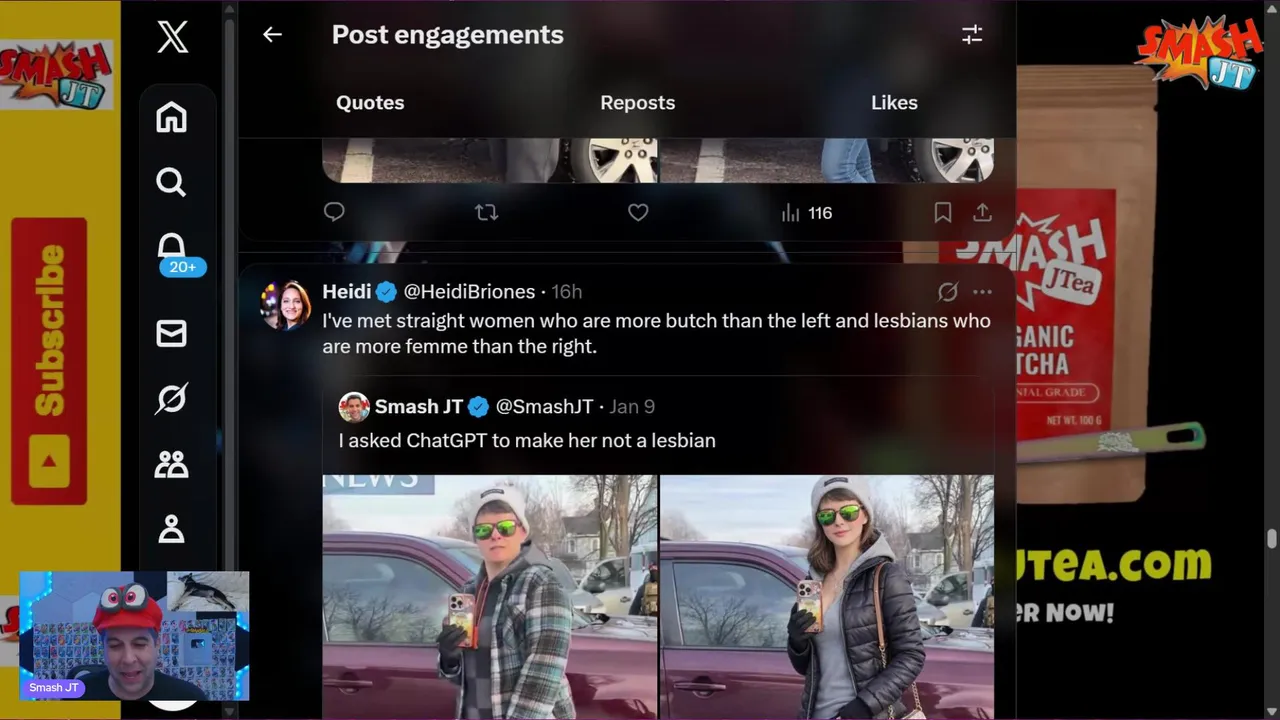
Task: Open Explore with the magnifier icon
Action: (x=171, y=182)
